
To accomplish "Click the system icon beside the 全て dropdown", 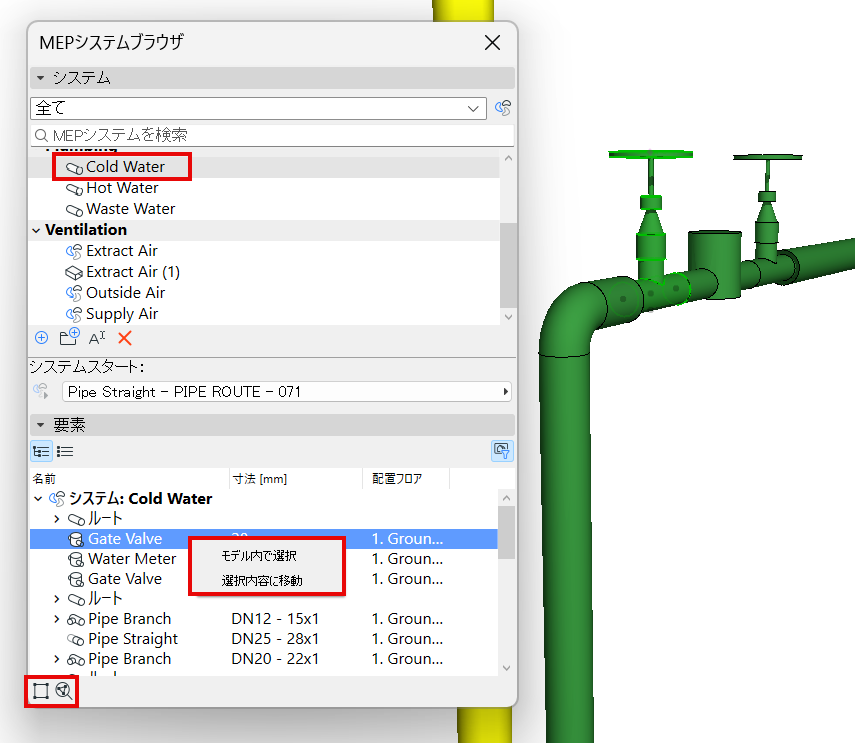I will click(503, 108).
